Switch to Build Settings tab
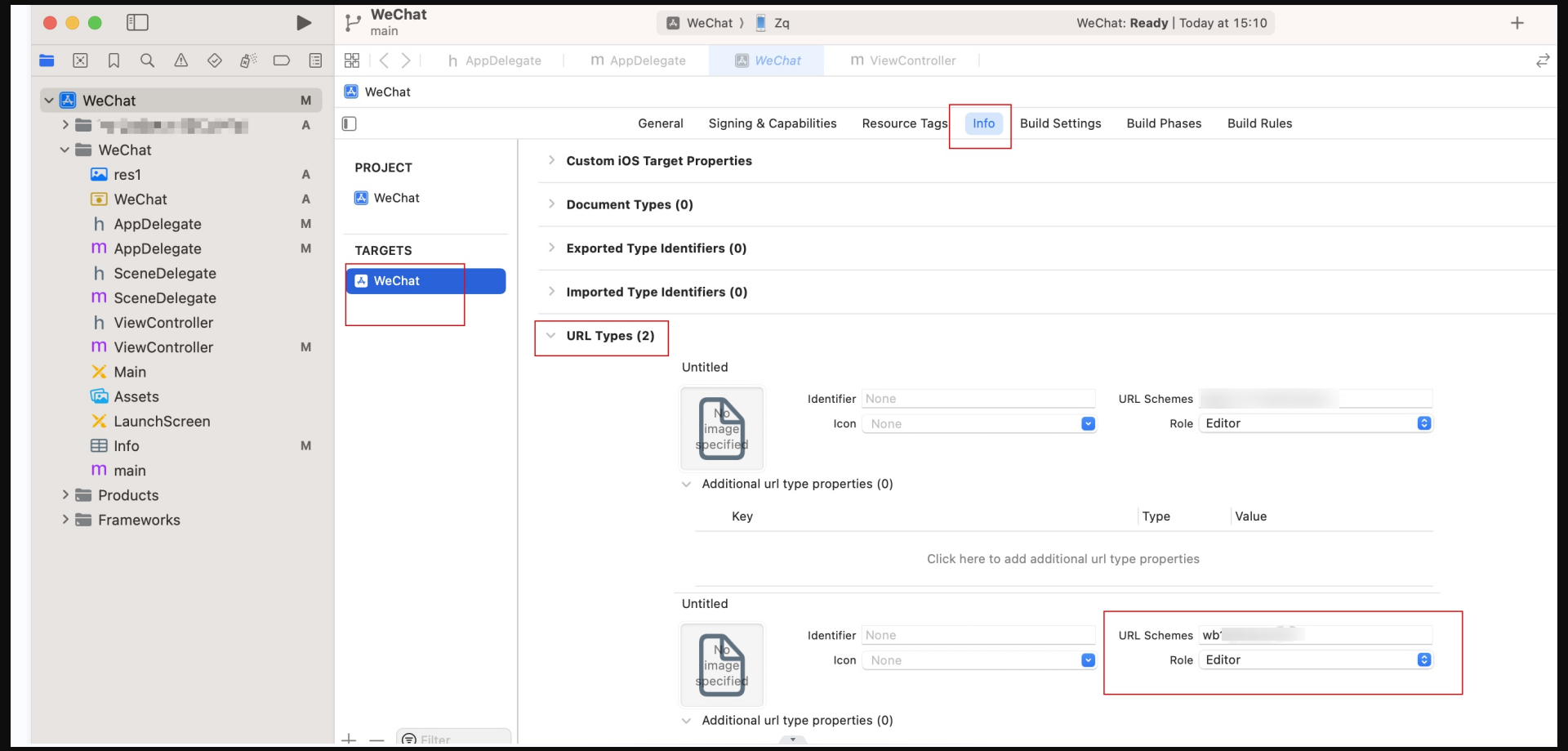 coord(1060,123)
